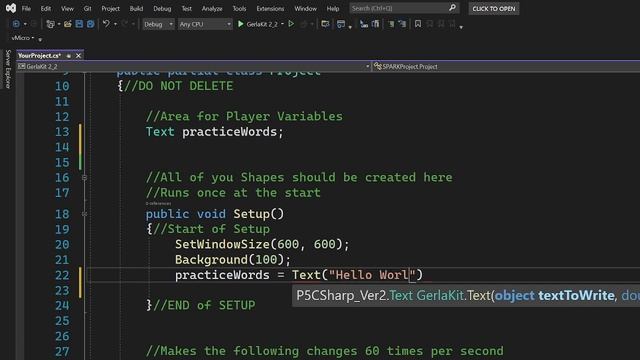Image resolution: width=640 pixels, height=360 pixels.
Task: Open the Debug configuration dropdown
Action: 158,24
